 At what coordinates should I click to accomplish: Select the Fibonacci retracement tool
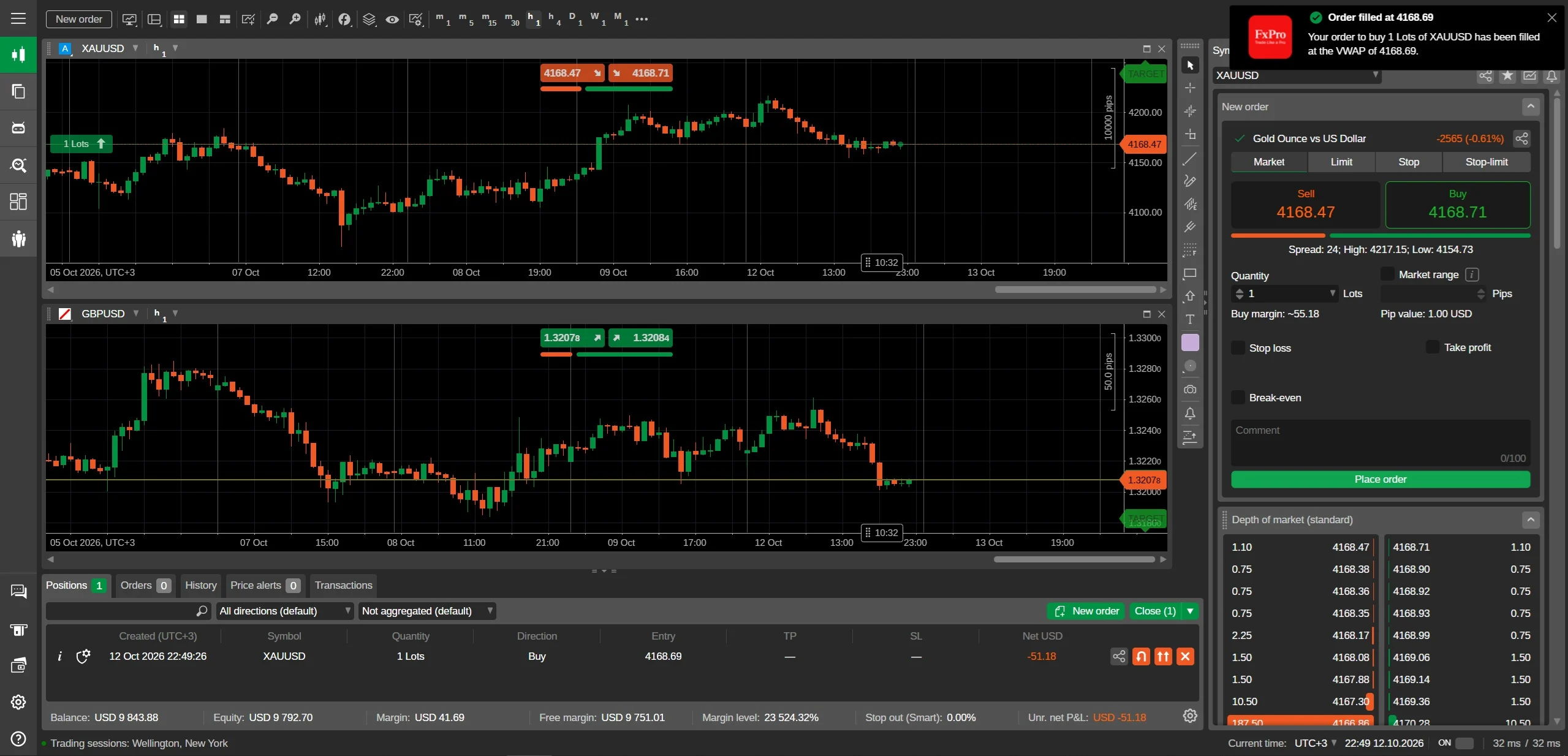click(1189, 251)
